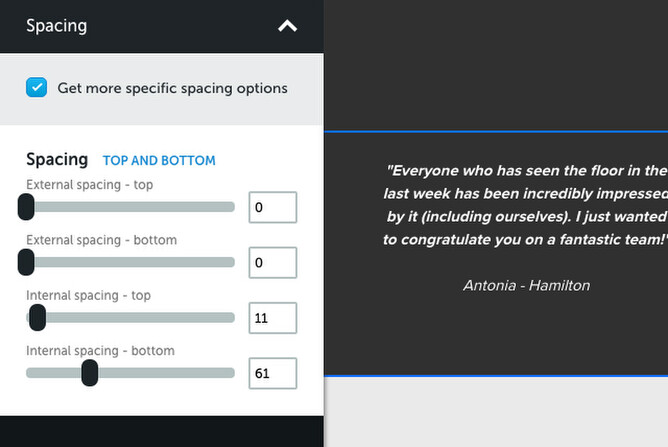Click the External spacing top value field
Screen dimensions: 668x447
click(272, 208)
